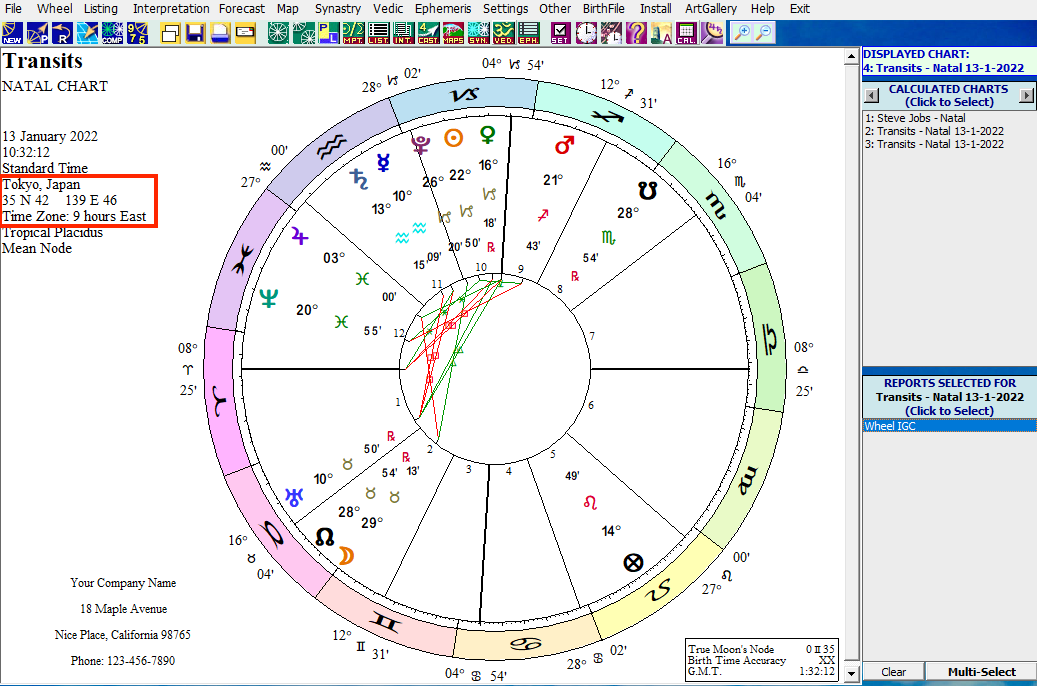Screen dimensions: 1037x686
Task: Open the CAST. forecast icon
Action: tap(429, 33)
